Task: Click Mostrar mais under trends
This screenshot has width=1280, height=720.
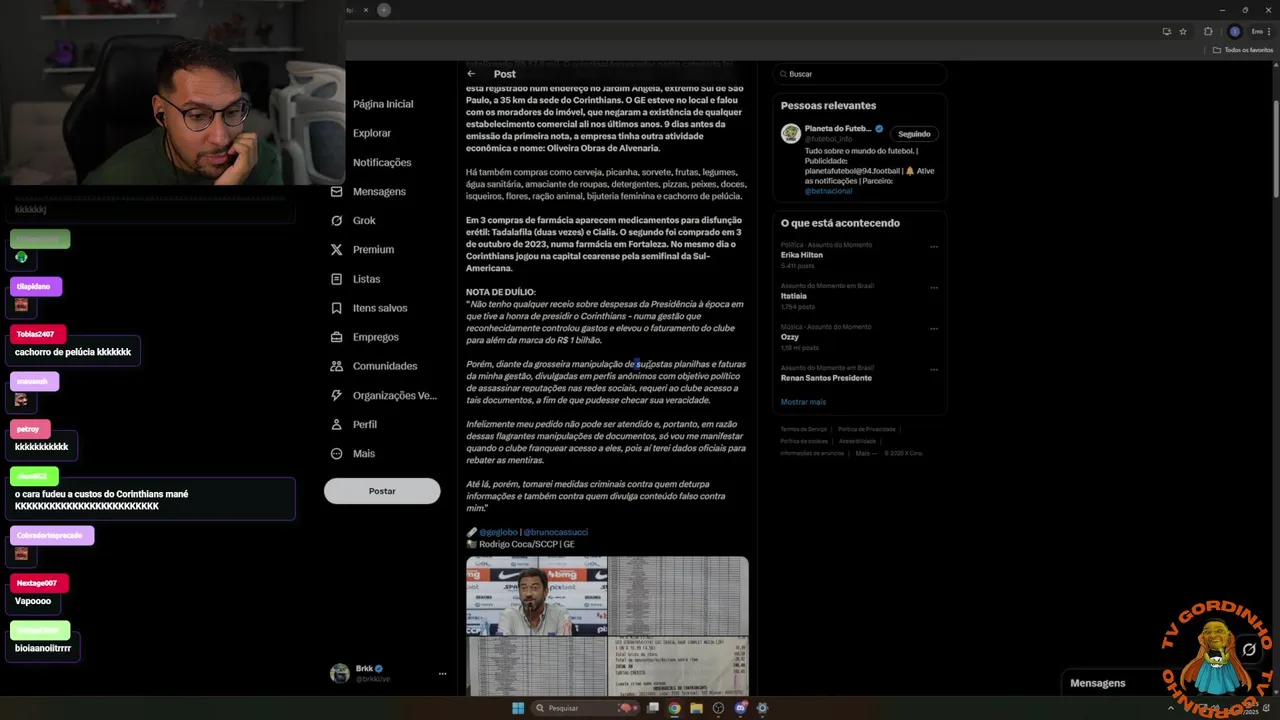Action: 803,402
